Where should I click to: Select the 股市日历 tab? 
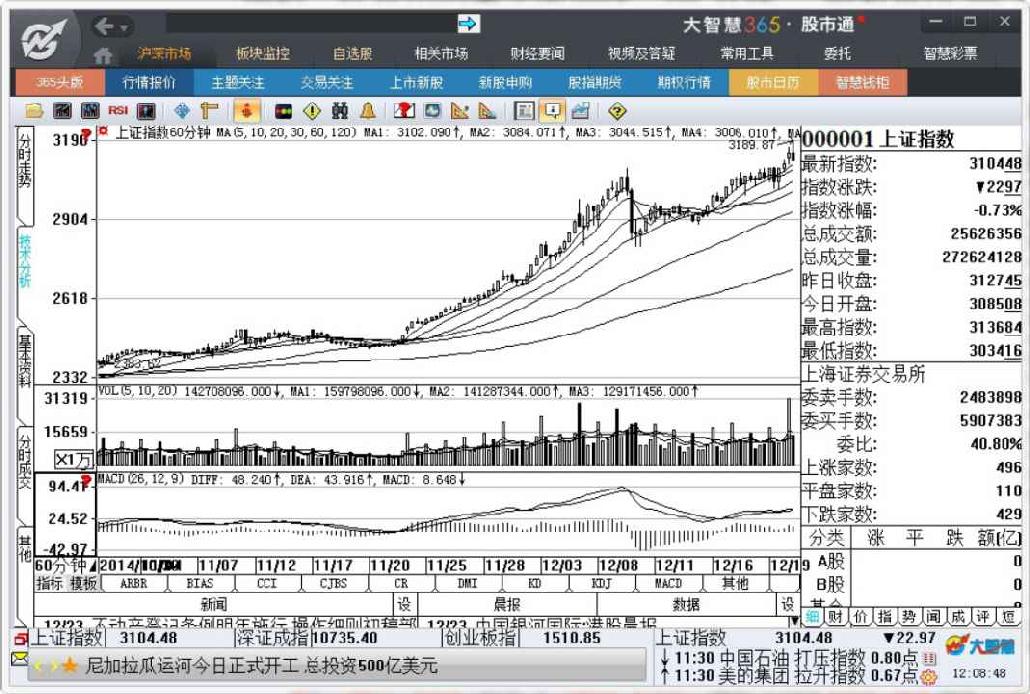tap(773, 82)
